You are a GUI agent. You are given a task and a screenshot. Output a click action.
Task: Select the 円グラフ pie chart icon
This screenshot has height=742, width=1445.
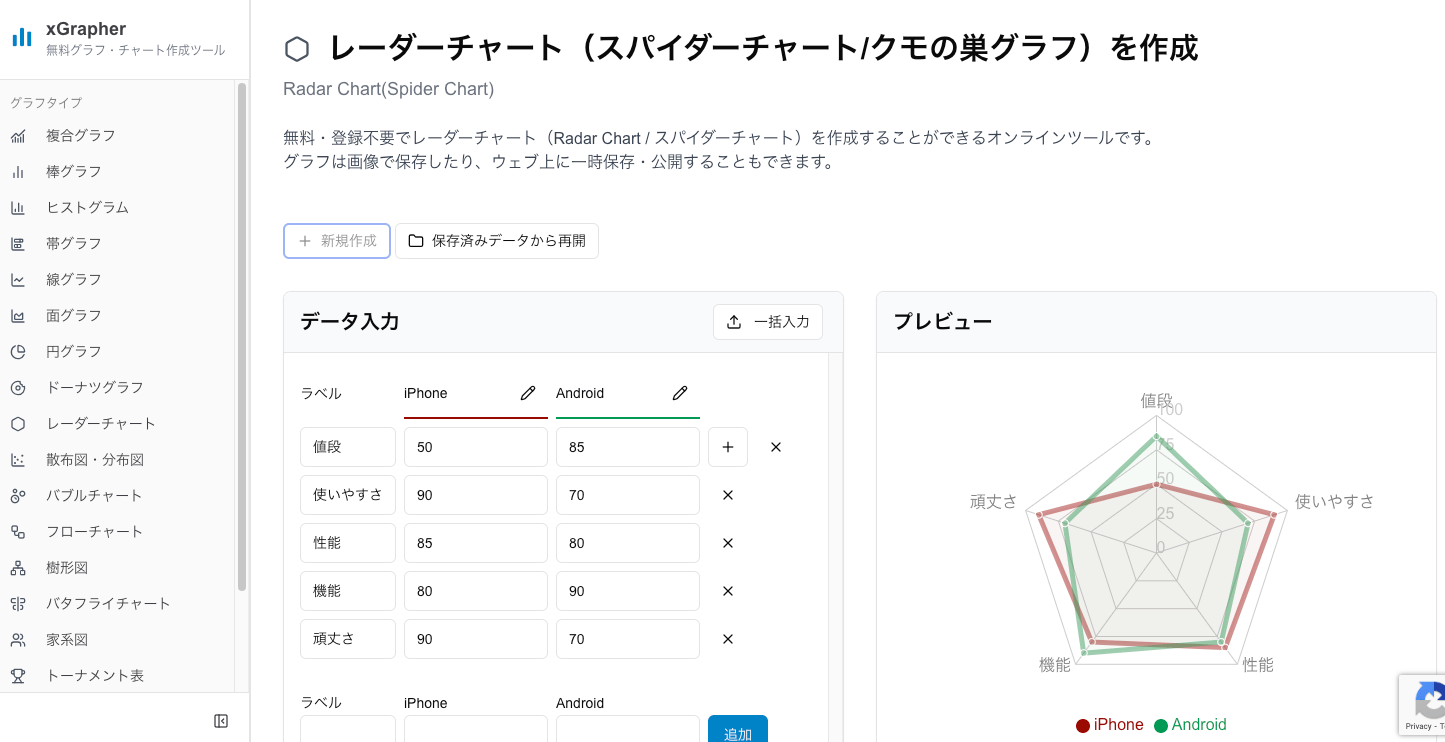pos(18,351)
